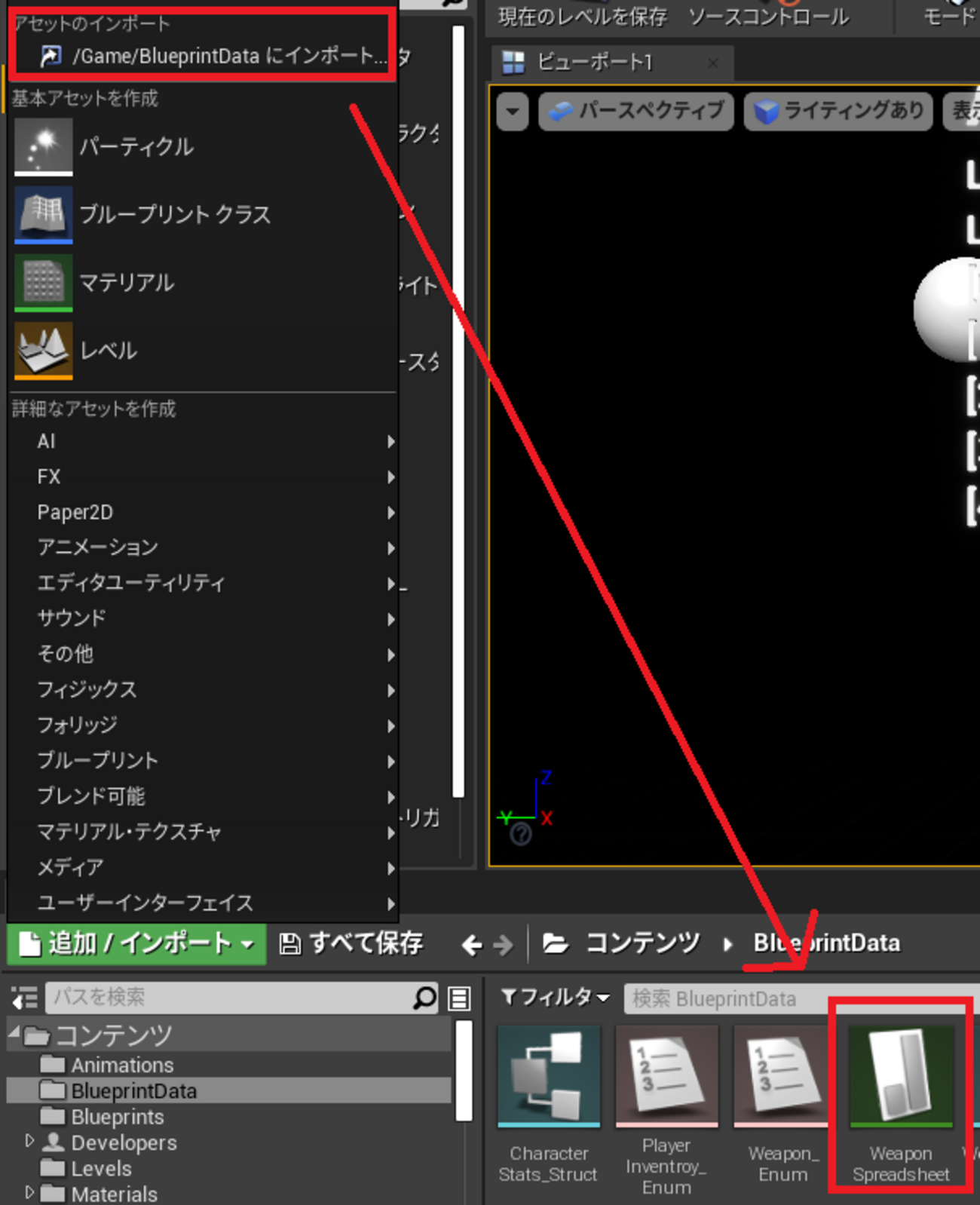Viewport: 980px width, 1205px height.
Task: Expand the FX submenu
Action: 204,477
